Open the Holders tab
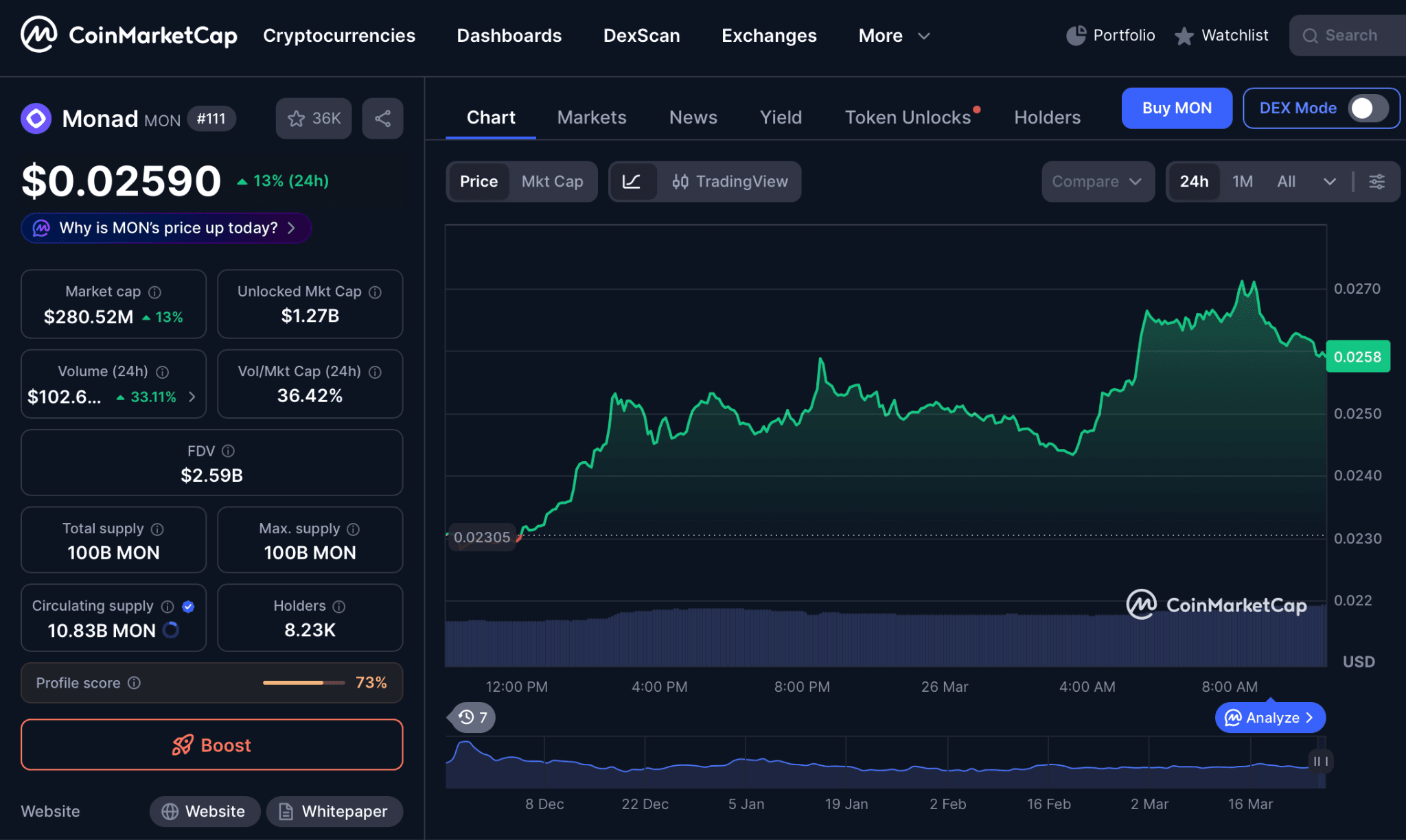 tap(1046, 117)
